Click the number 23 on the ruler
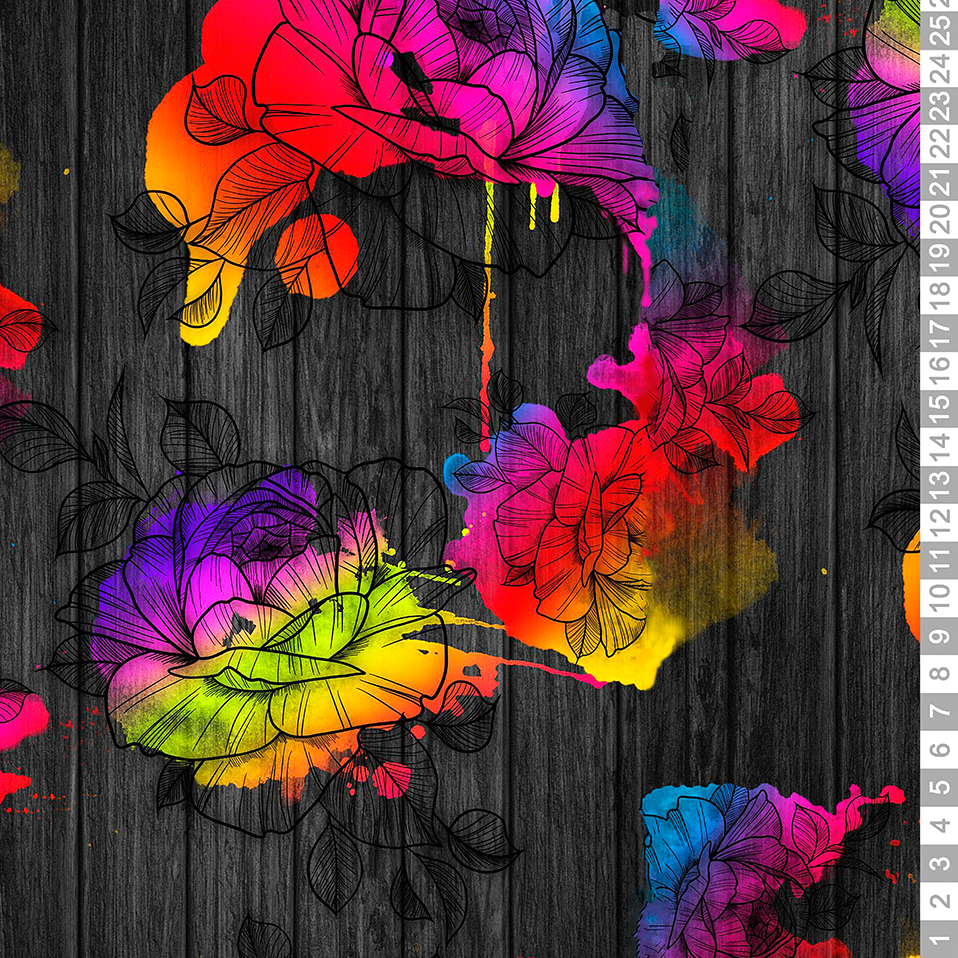Viewport: 958px width, 958px height. (x=938, y=104)
